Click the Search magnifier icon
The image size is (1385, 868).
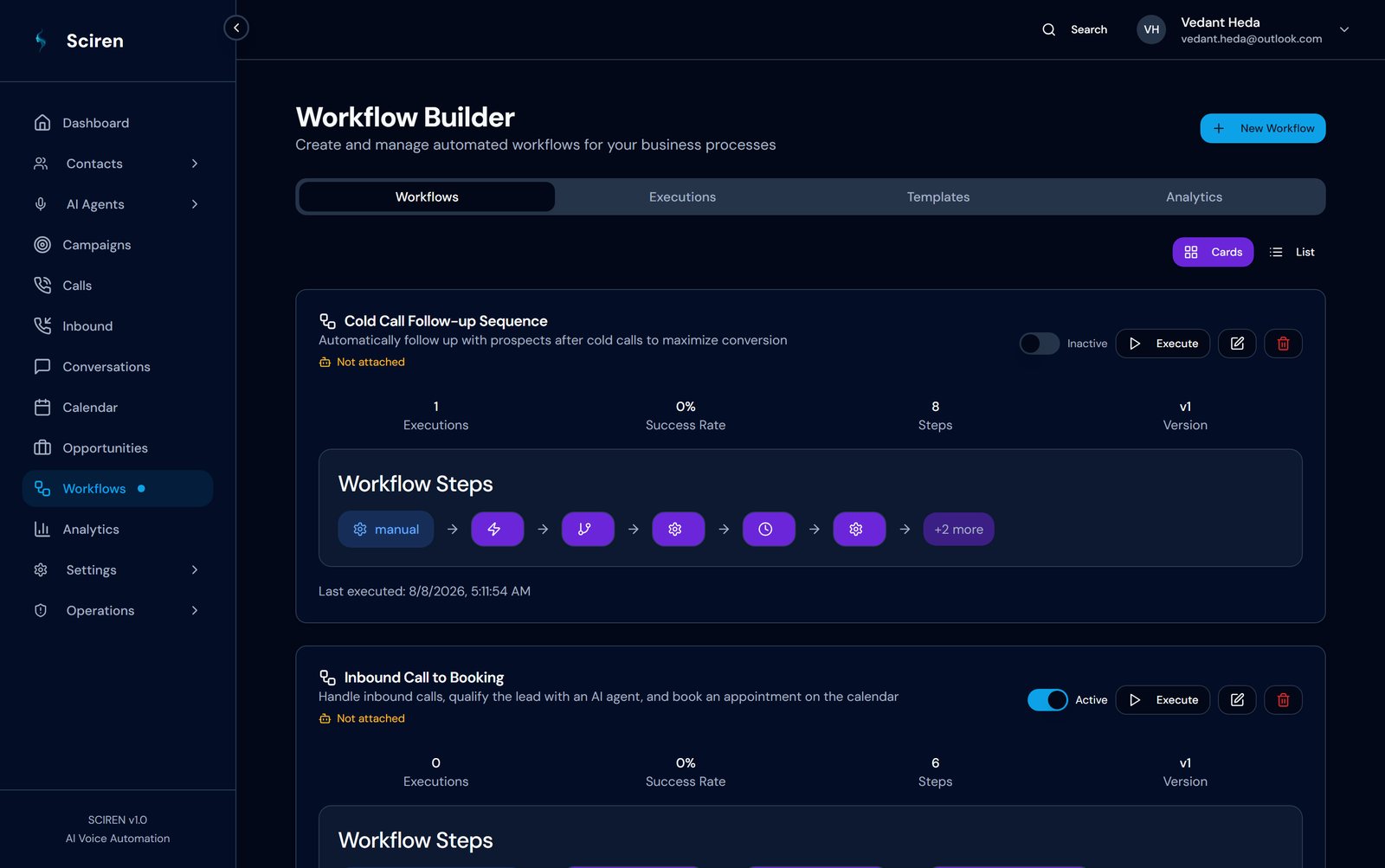[x=1049, y=29]
